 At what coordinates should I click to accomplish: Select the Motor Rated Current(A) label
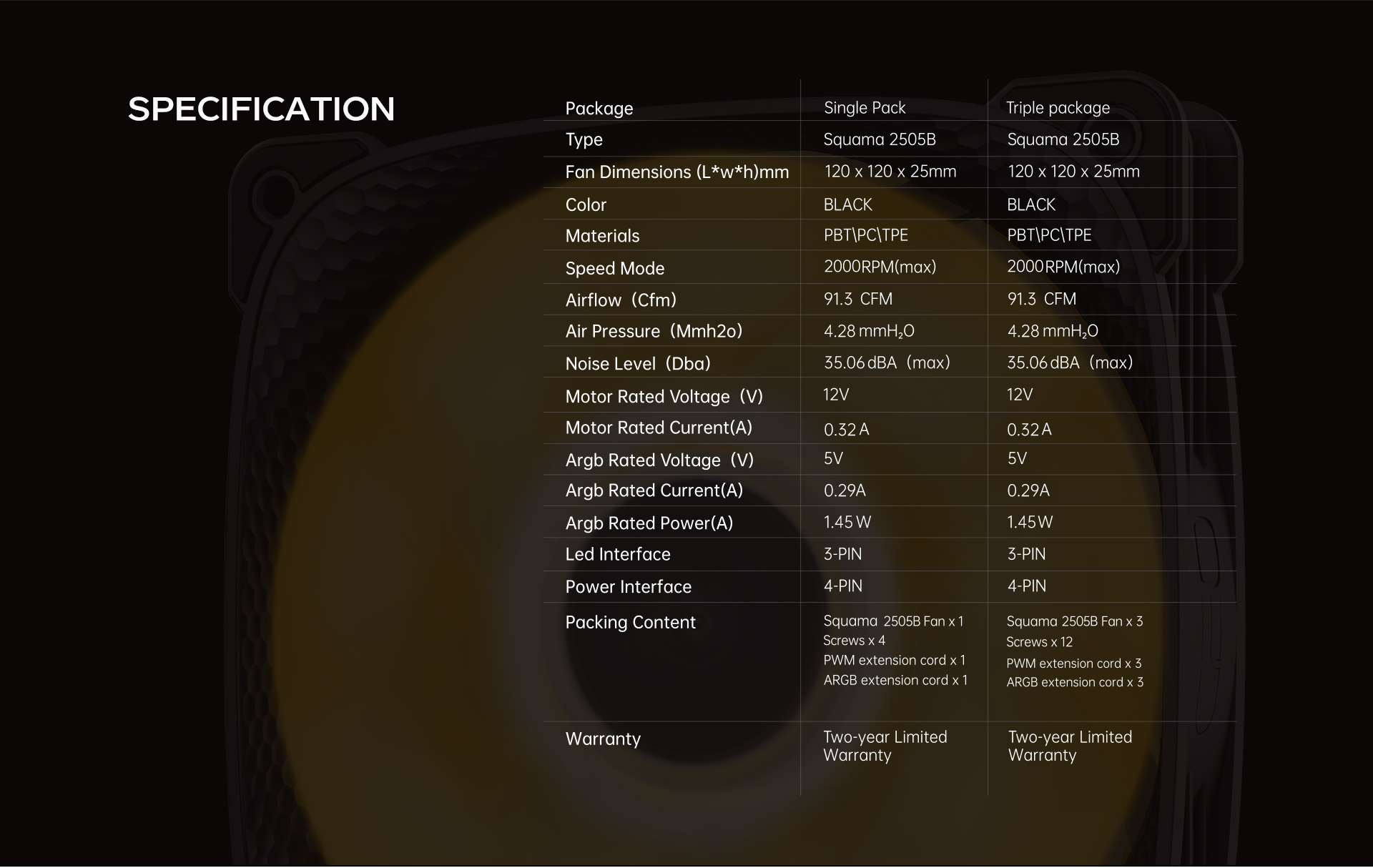tap(659, 428)
